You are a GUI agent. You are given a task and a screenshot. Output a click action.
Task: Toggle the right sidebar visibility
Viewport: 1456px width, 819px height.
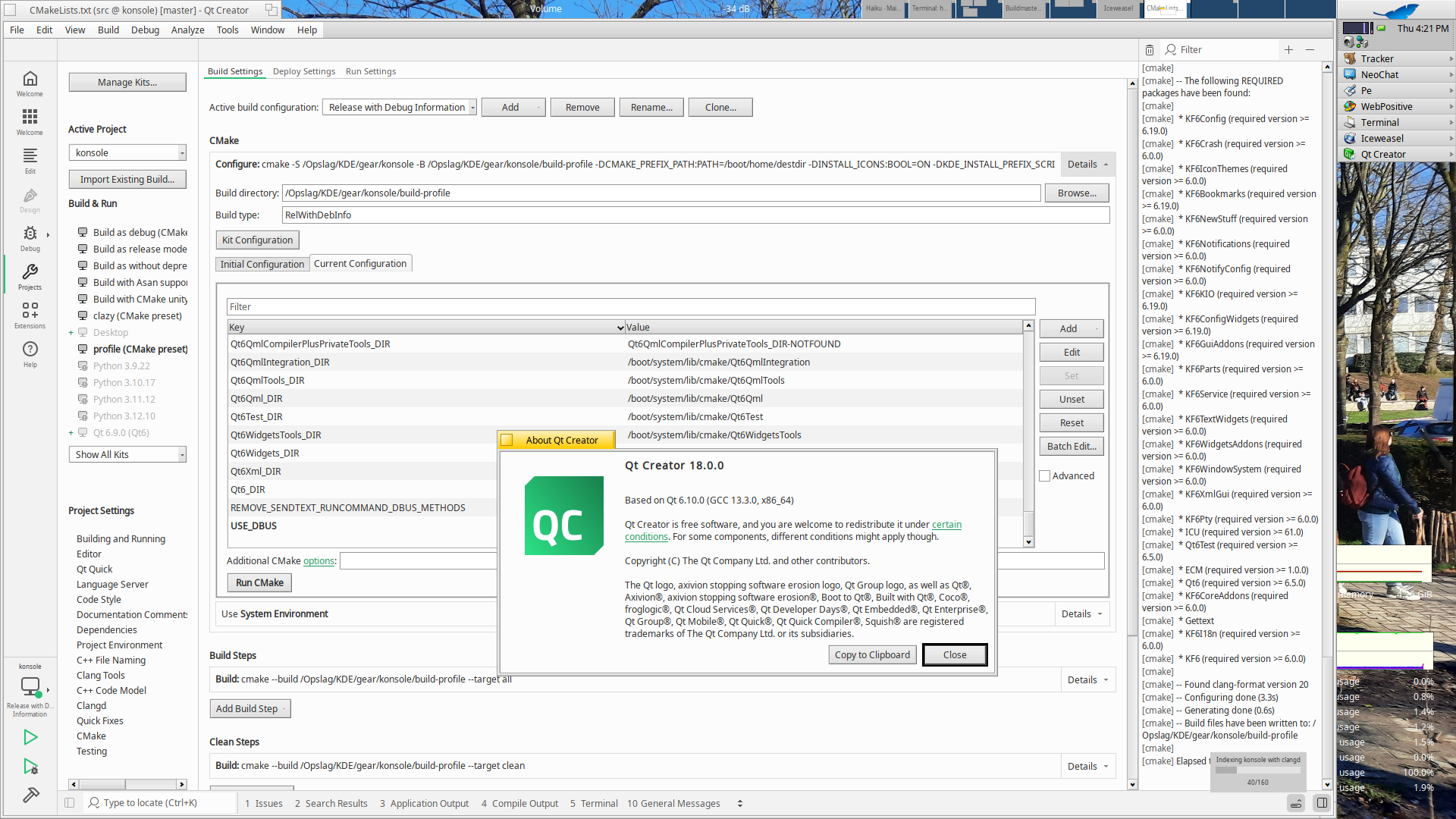tap(1322, 802)
